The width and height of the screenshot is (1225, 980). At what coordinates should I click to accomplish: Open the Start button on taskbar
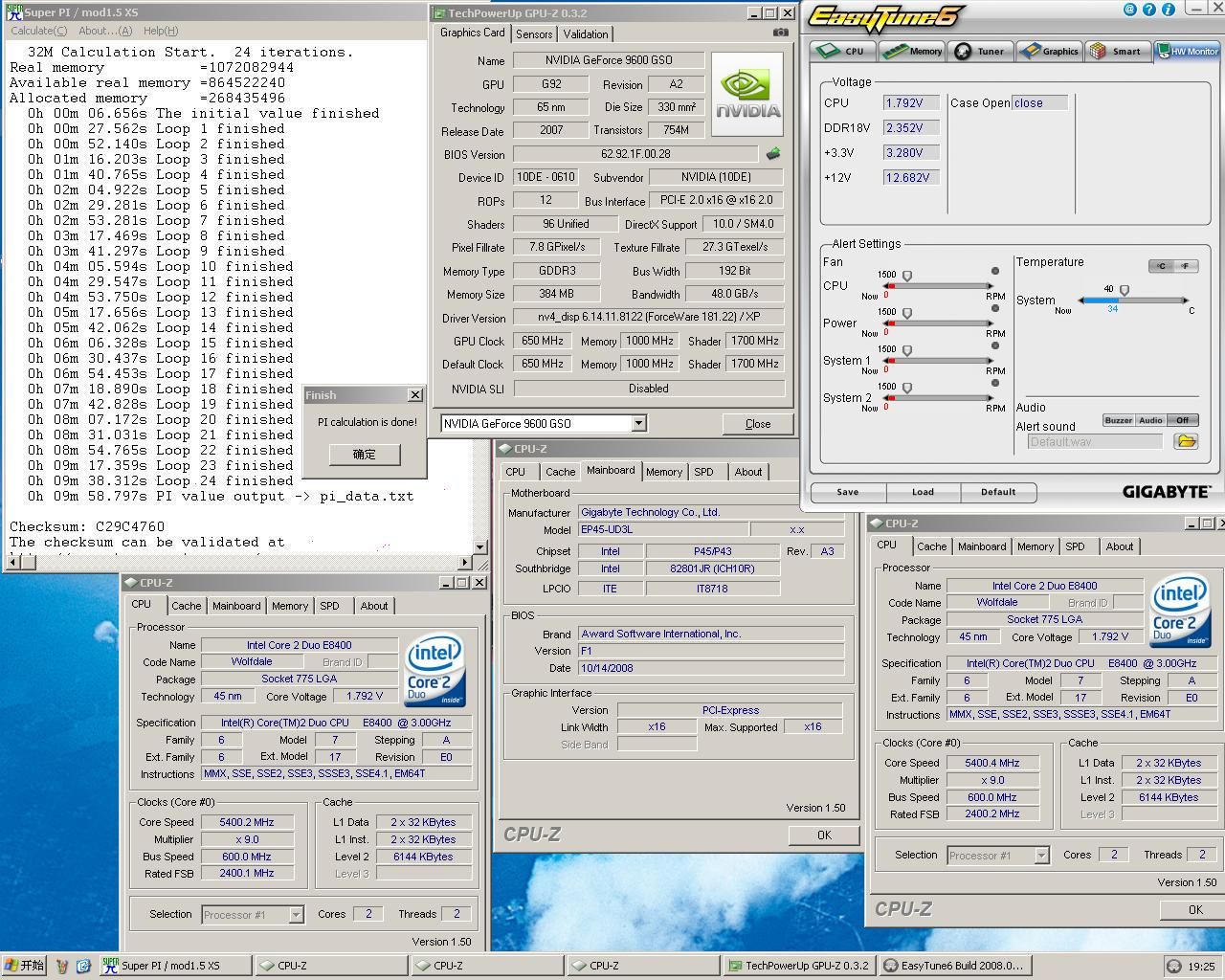coord(25,966)
